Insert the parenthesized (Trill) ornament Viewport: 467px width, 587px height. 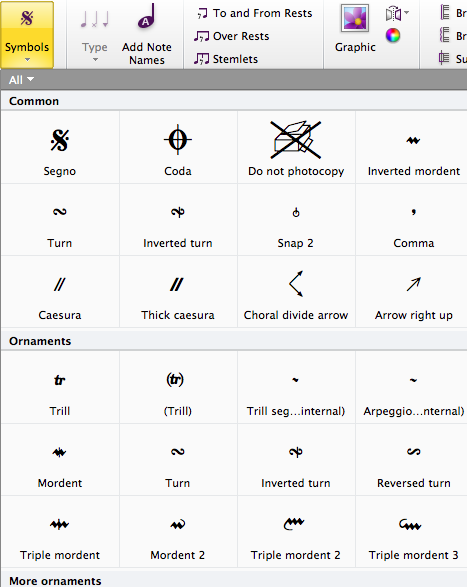click(178, 387)
